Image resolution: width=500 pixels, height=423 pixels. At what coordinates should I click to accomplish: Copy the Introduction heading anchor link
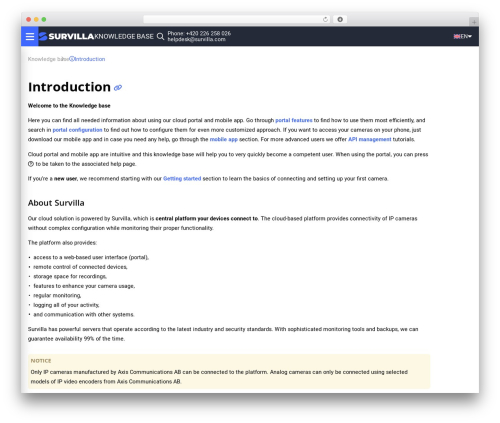click(x=118, y=88)
